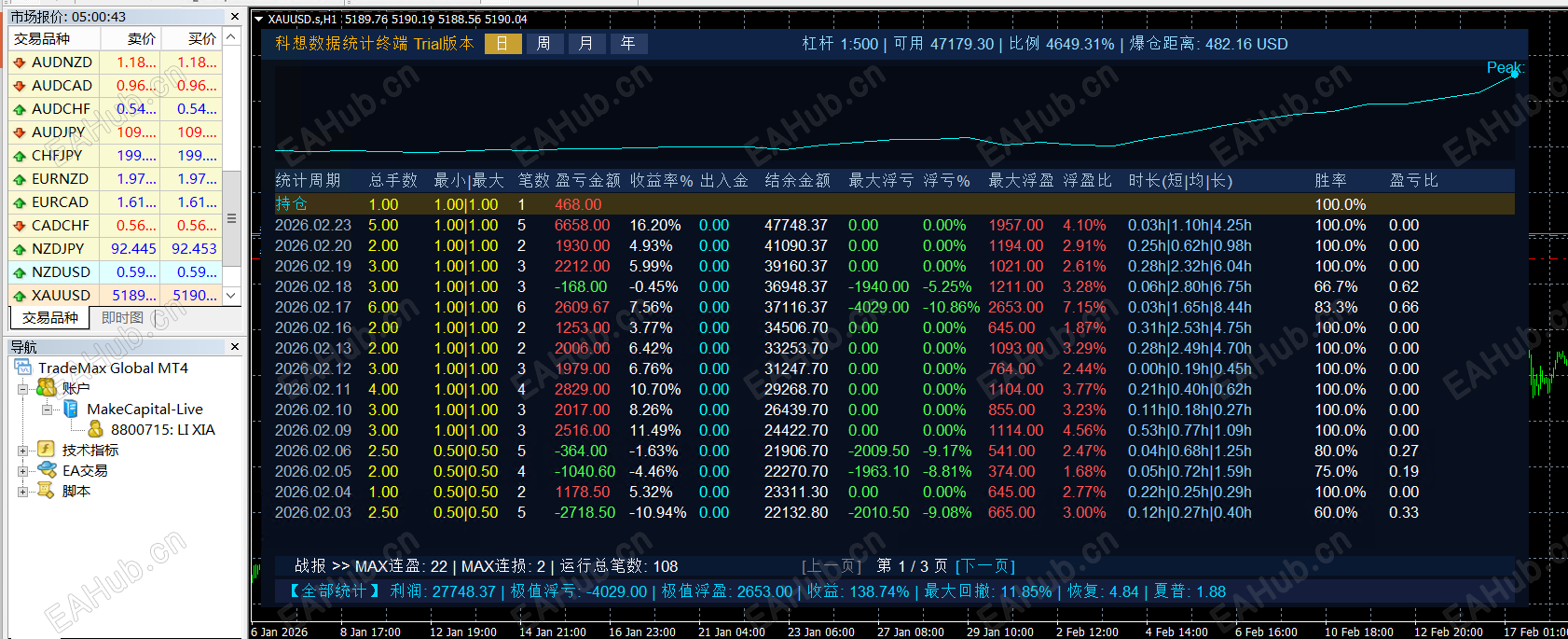The height and width of the screenshot is (639, 1568).
Task: Click the EURCAD up-arrow icon
Action: (x=20, y=202)
